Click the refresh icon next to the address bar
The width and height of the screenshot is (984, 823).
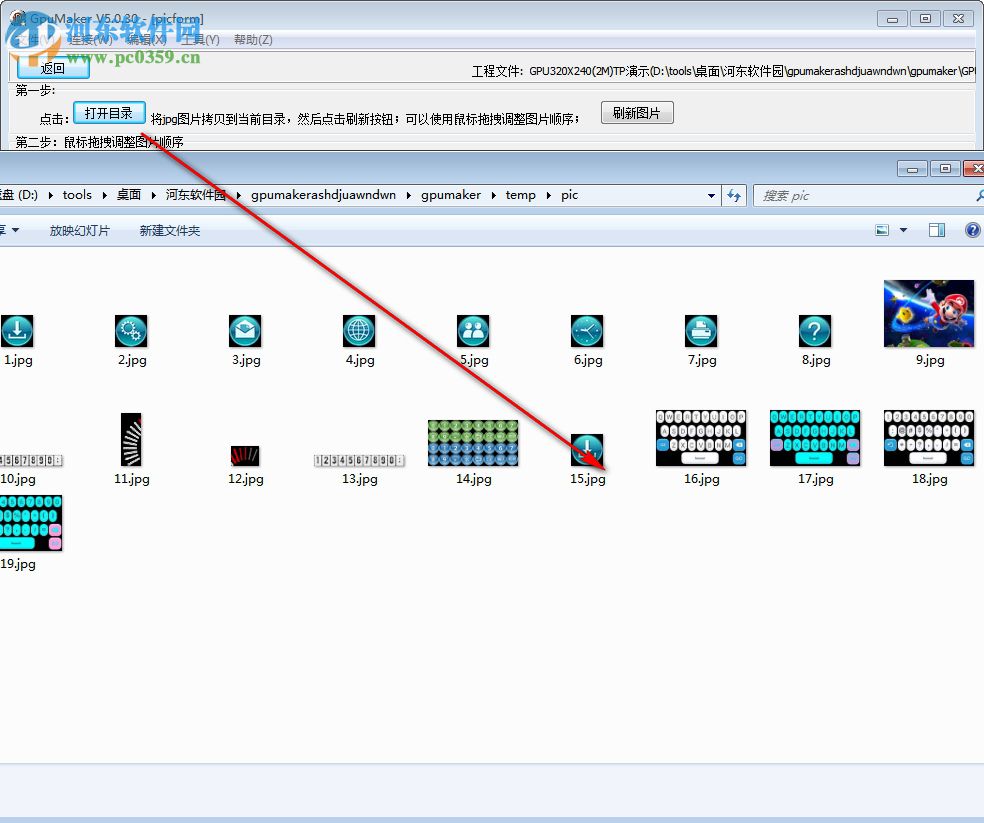(734, 195)
